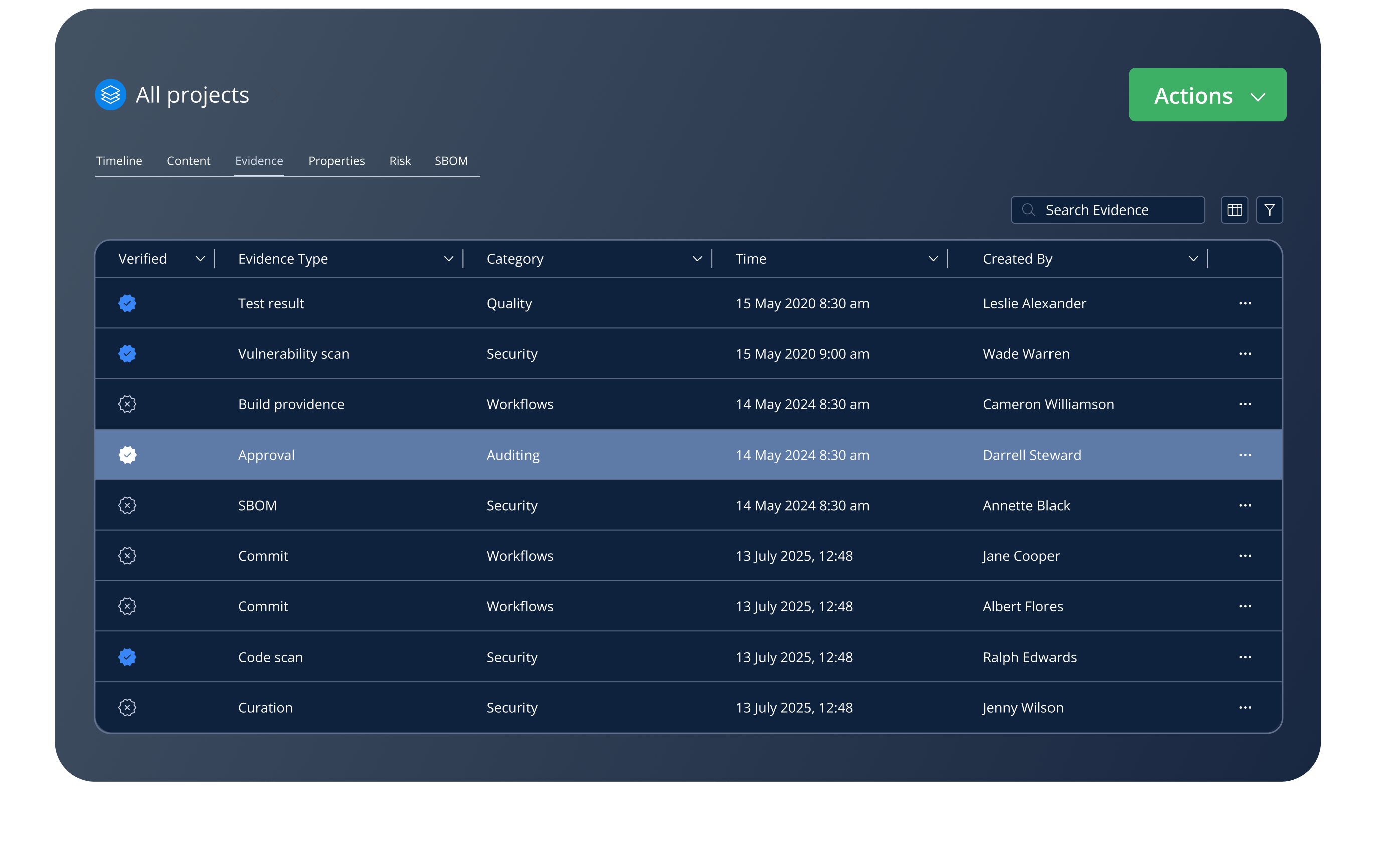
Task: Toggle verified badge on Code scan row
Action: coord(127,657)
